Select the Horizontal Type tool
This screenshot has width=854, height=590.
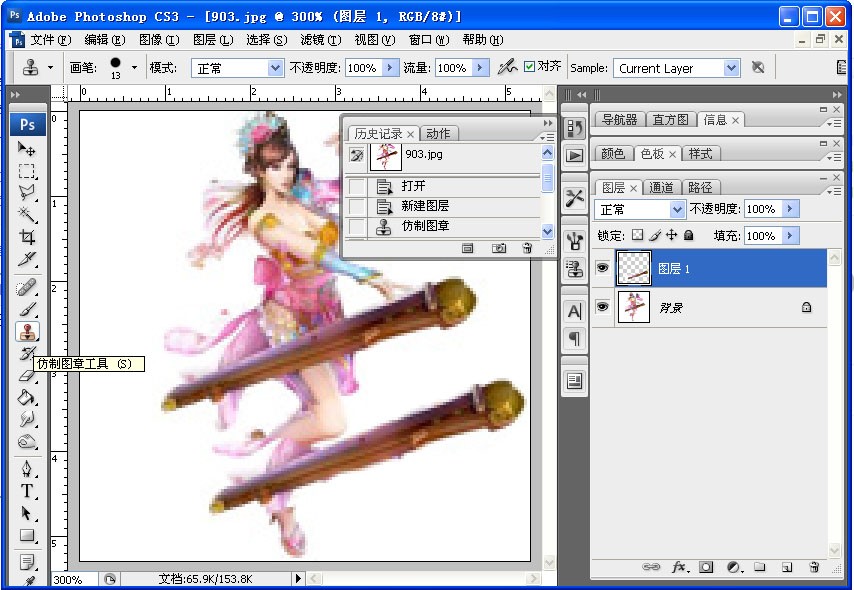(26, 491)
